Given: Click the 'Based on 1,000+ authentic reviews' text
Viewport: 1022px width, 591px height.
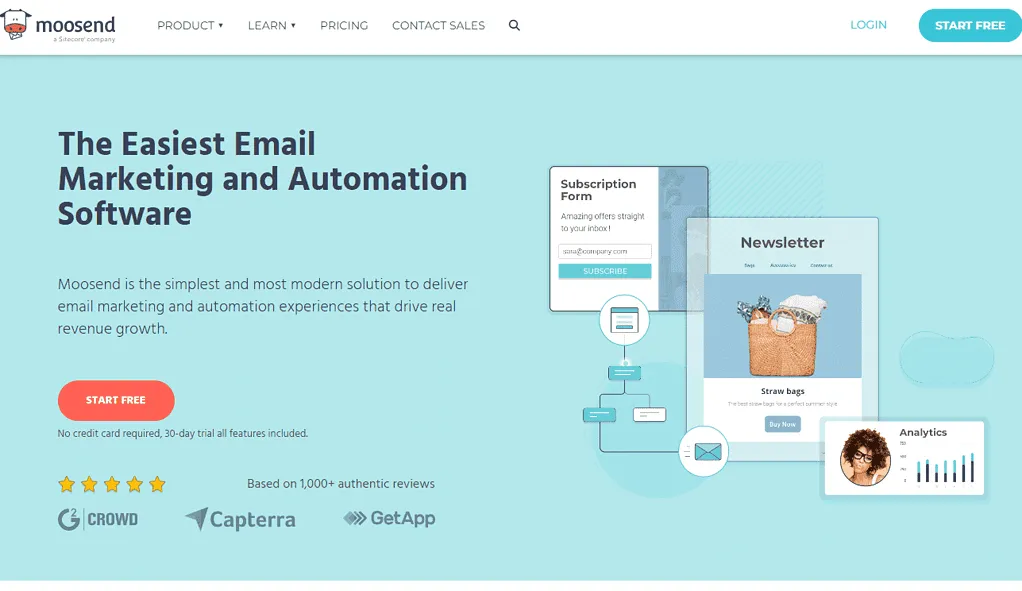Looking at the screenshot, I should click(x=341, y=483).
